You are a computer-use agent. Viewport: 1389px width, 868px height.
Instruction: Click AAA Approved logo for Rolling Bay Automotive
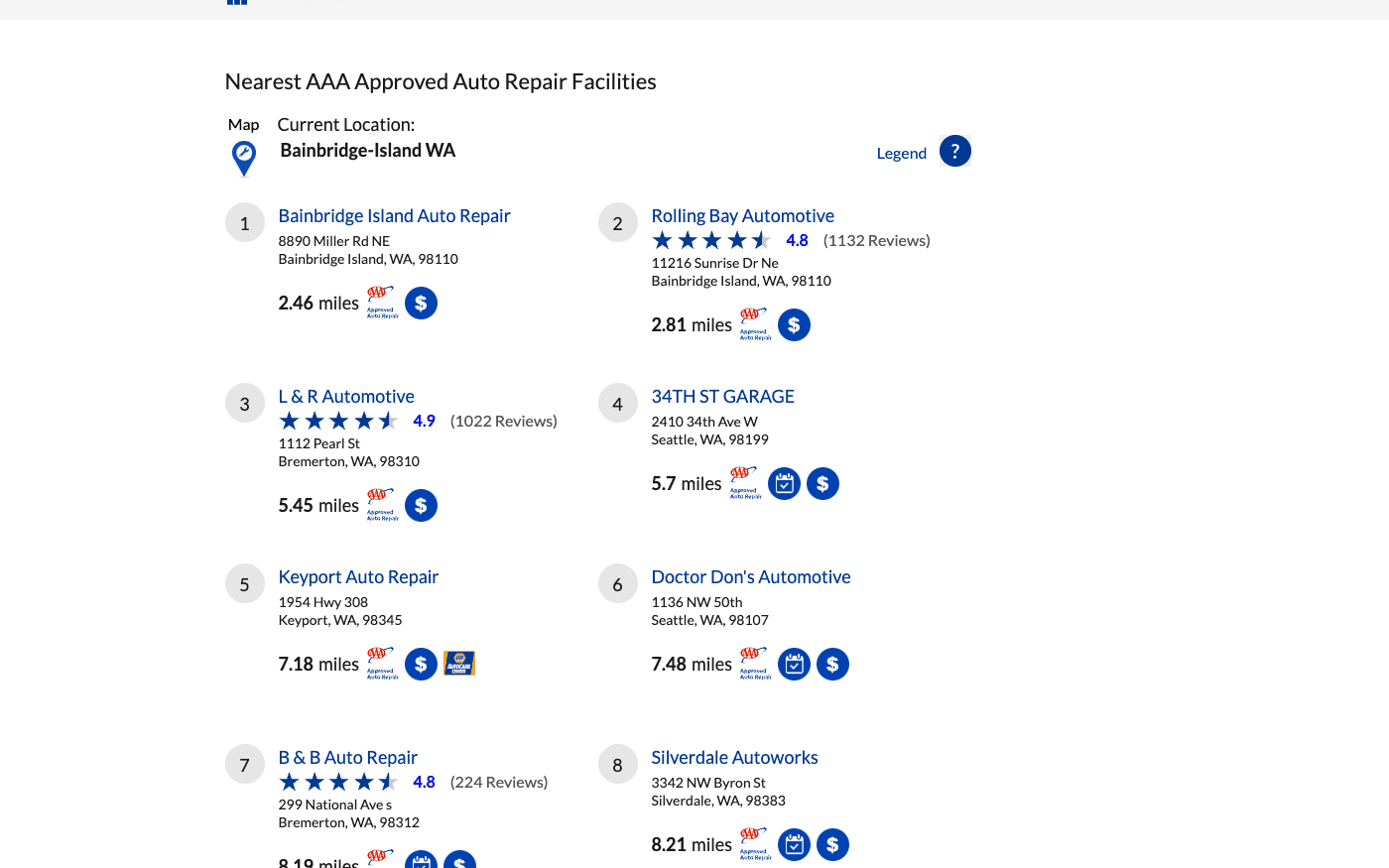(755, 324)
